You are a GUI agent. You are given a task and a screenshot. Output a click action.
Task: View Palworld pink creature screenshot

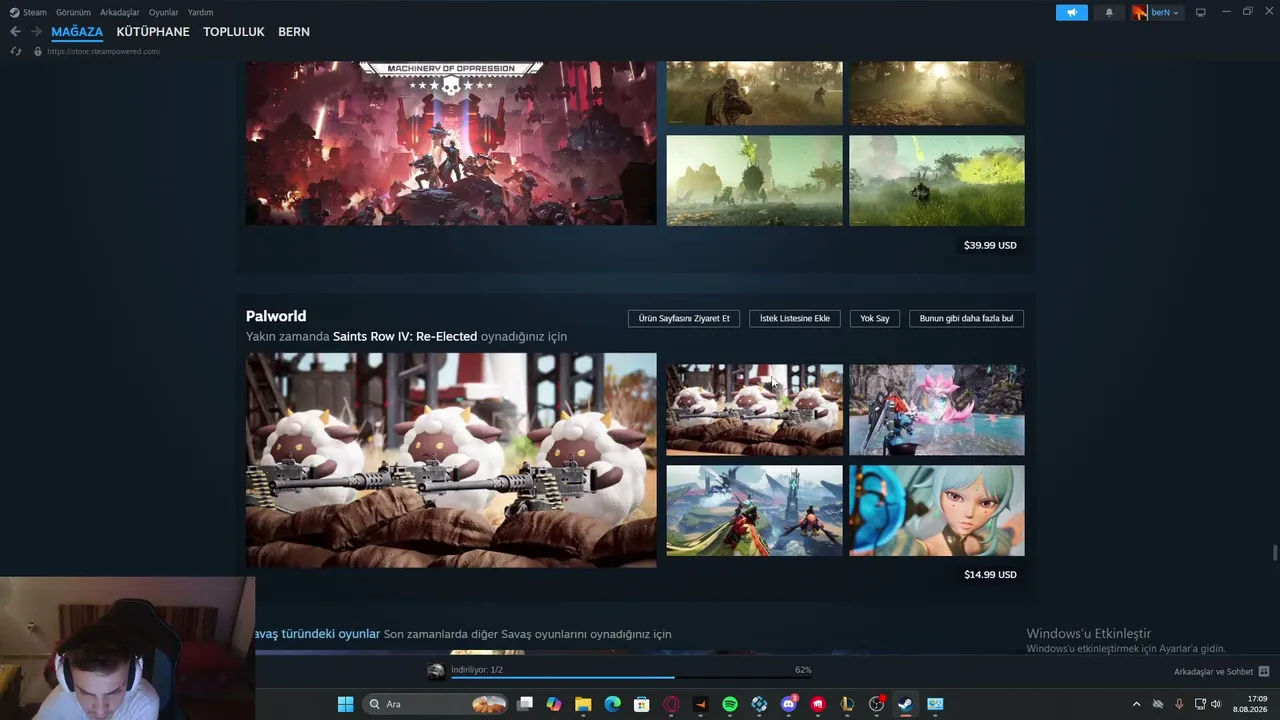click(x=937, y=410)
